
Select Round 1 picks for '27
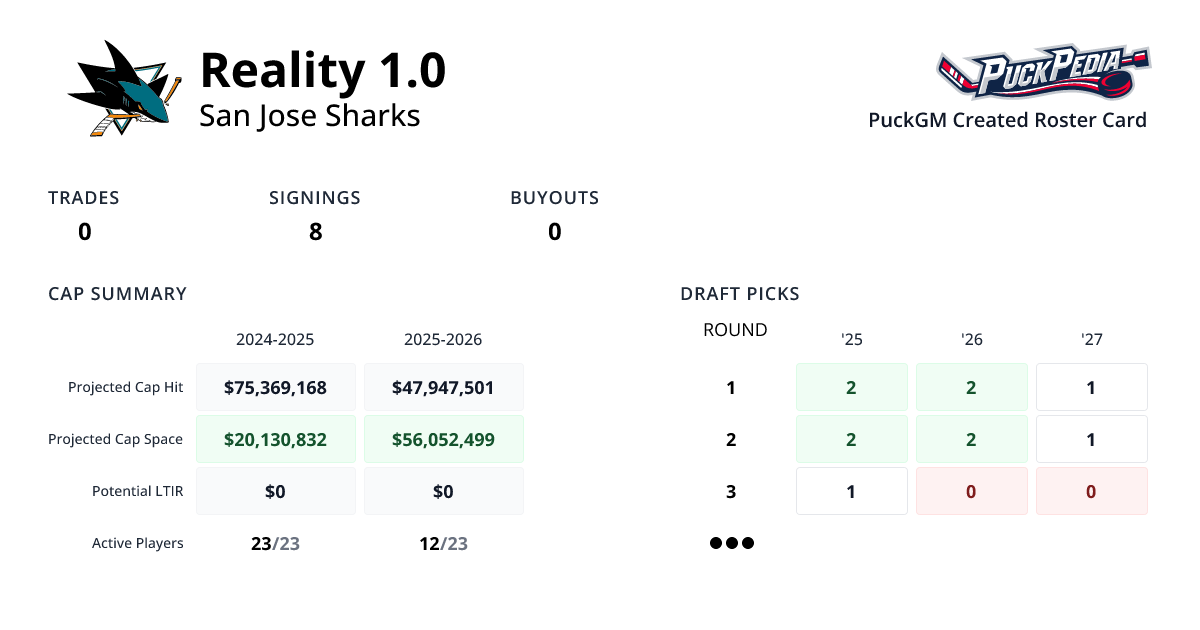coord(1091,387)
